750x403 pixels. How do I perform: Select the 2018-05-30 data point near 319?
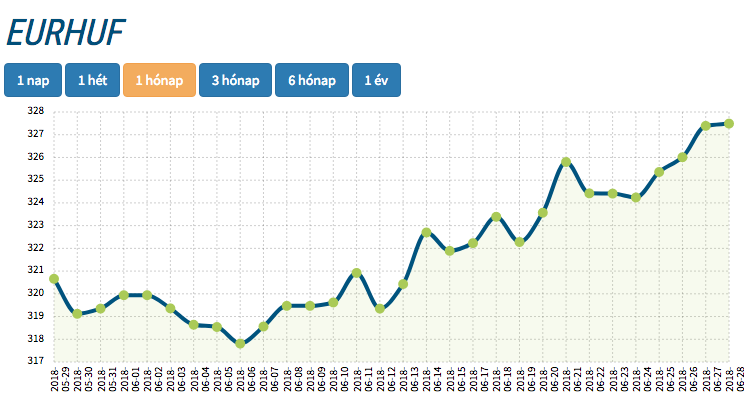(77, 314)
